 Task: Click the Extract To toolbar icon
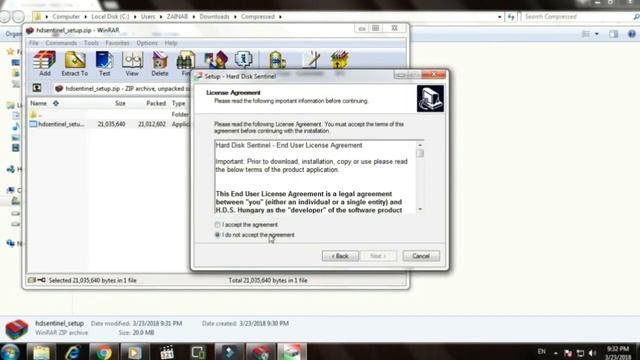click(x=75, y=63)
